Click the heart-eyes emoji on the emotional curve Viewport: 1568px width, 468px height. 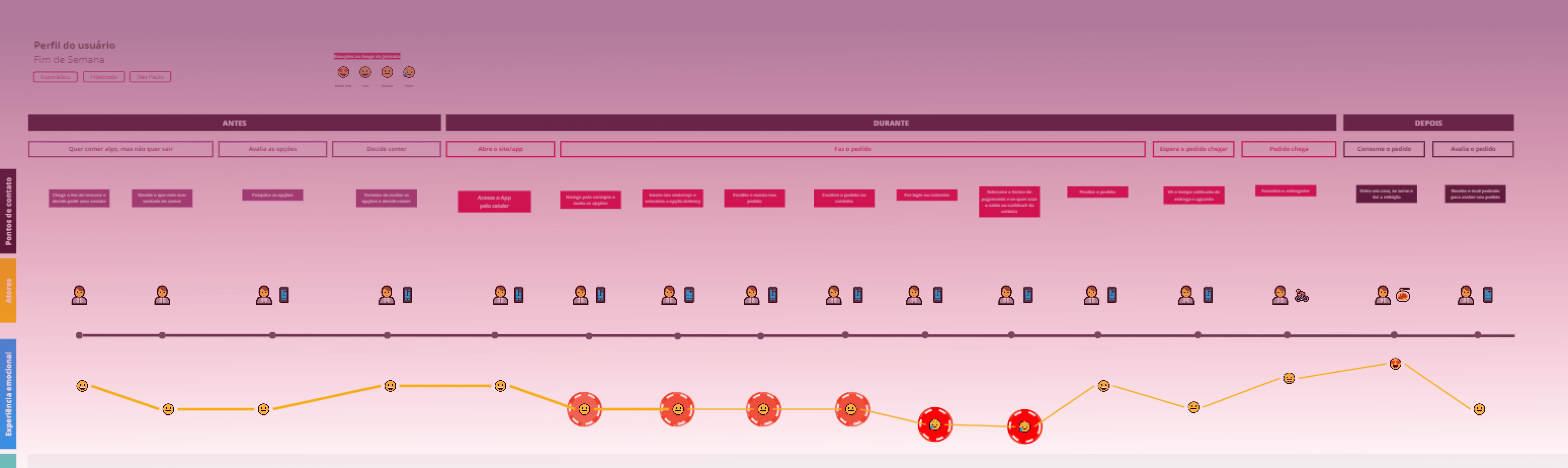pyautogui.click(x=1396, y=364)
